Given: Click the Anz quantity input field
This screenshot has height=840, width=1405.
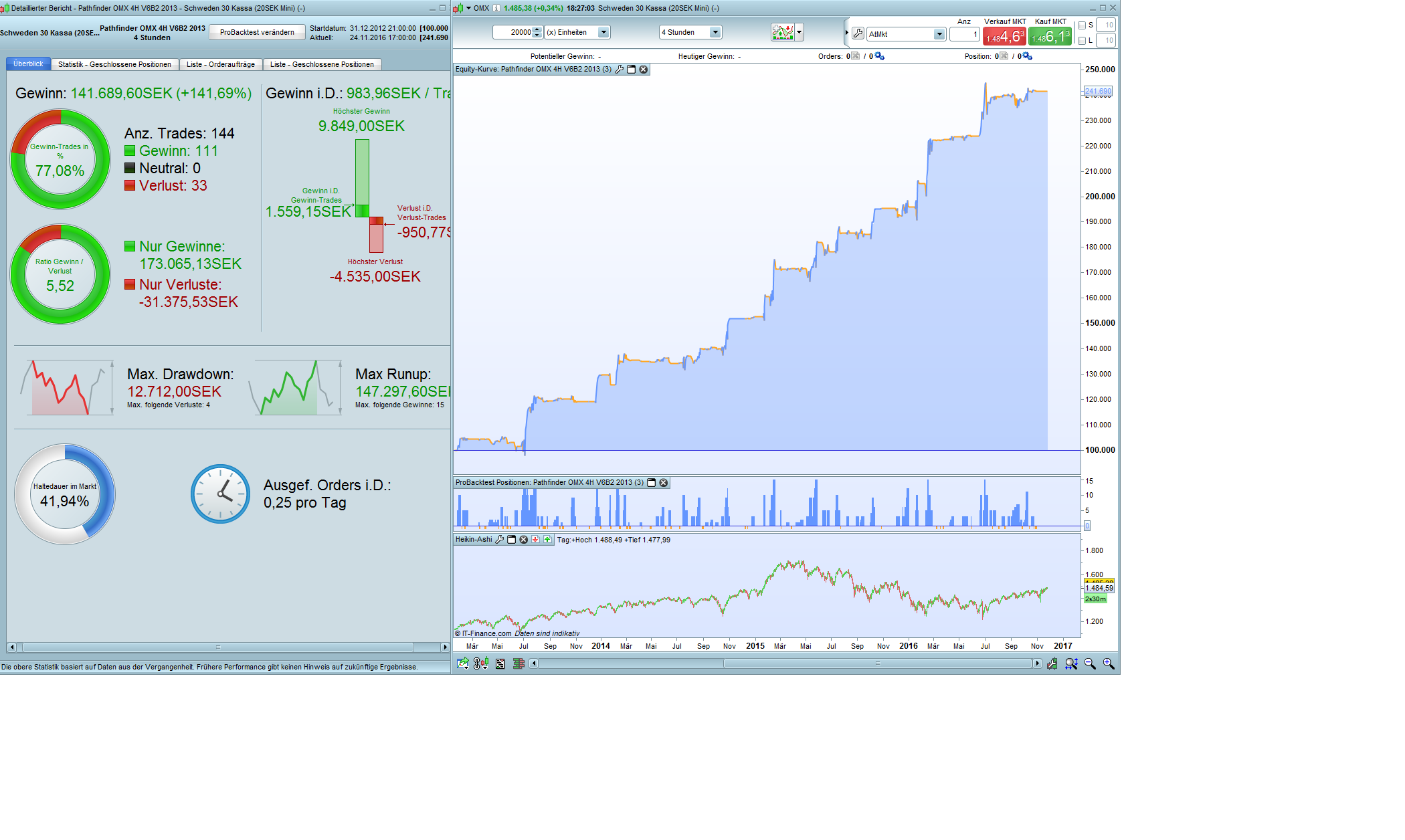Looking at the screenshot, I should click(x=964, y=34).
